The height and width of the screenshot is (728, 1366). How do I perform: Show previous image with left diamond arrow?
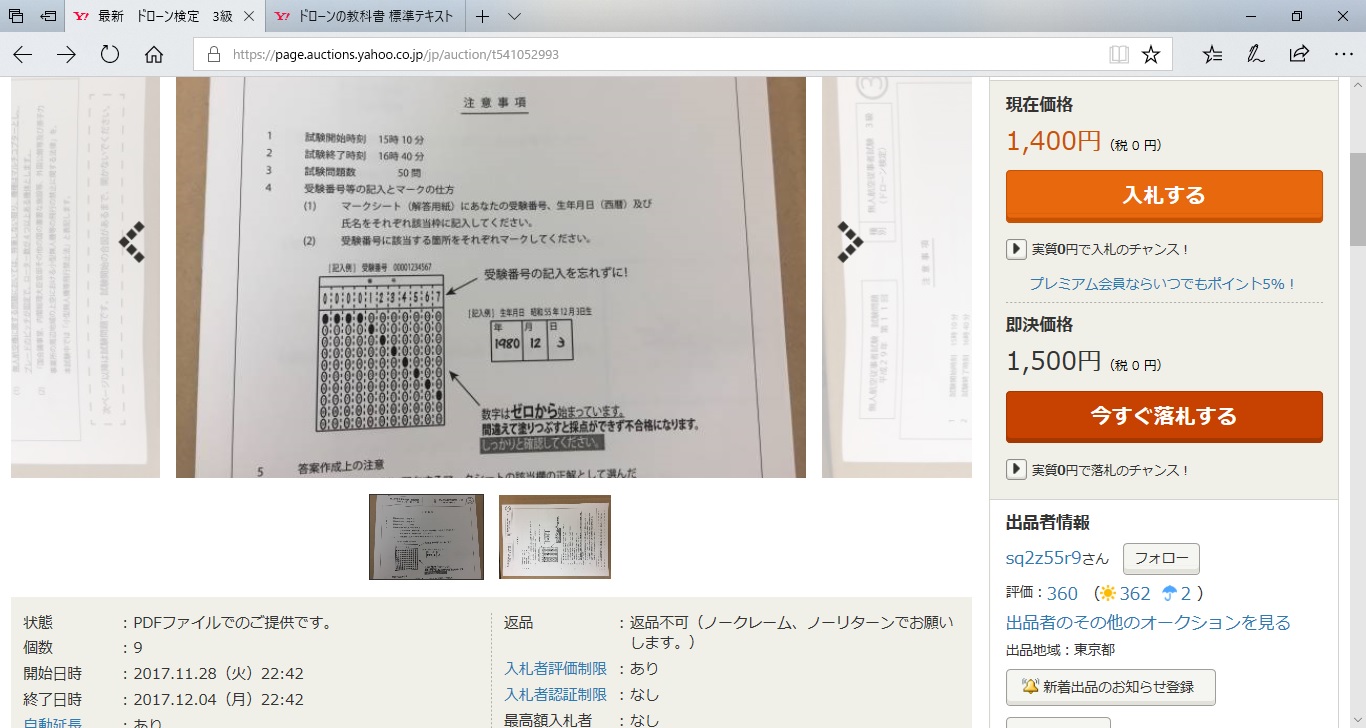point(133,242)
